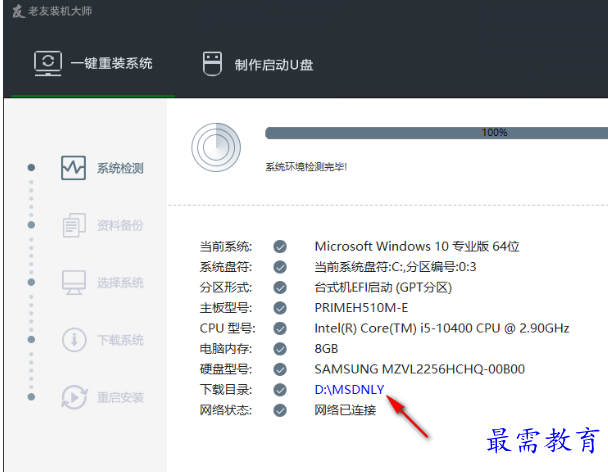
Task: Click the step dot beside 下载系统
Action: [x=31, y=339]
